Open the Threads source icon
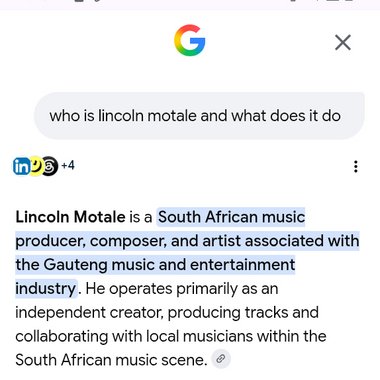The height and width of the screenshot is (380, 380). click(50, 166)
